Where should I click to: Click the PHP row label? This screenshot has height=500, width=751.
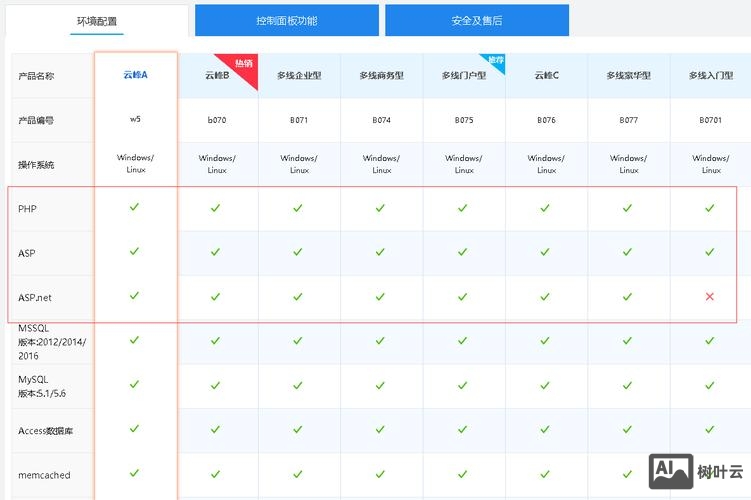coord(27,209)
